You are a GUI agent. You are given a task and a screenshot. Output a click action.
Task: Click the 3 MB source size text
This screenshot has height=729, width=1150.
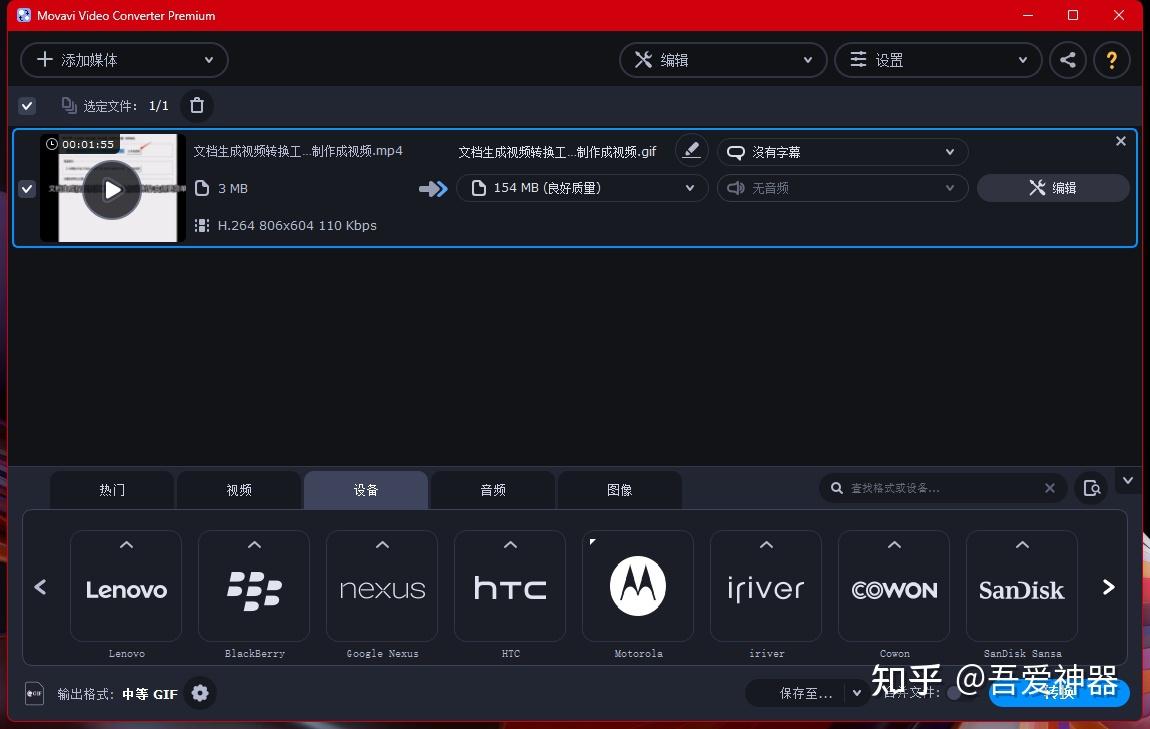click(x=232, y=188)
